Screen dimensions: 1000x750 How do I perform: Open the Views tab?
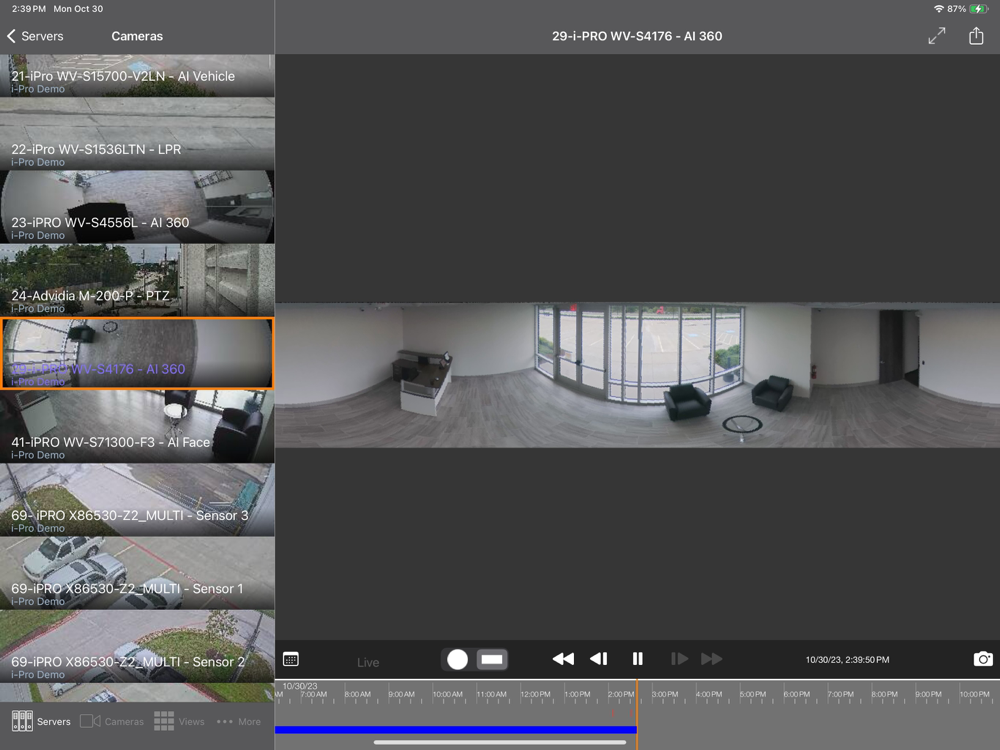(x=179, y=721)
